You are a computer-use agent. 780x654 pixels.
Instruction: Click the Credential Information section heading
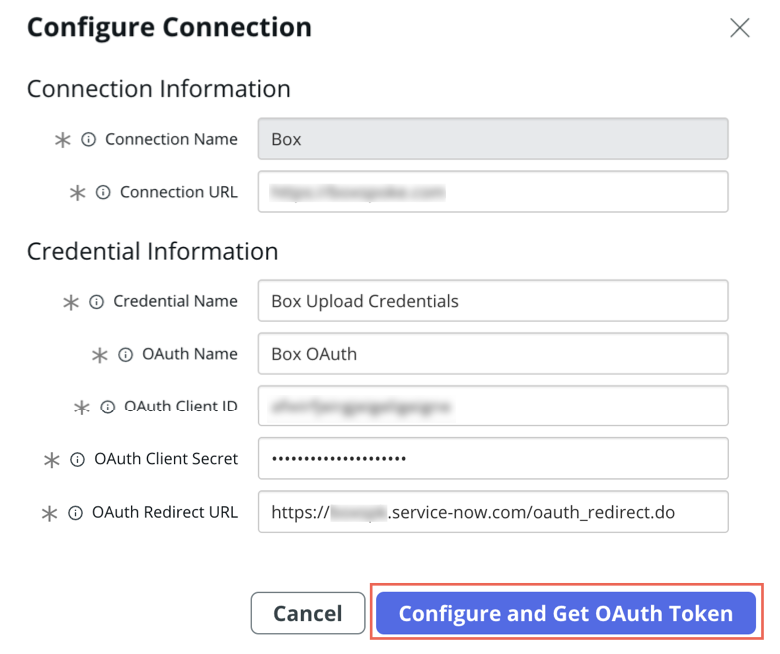tap(152, 251)
